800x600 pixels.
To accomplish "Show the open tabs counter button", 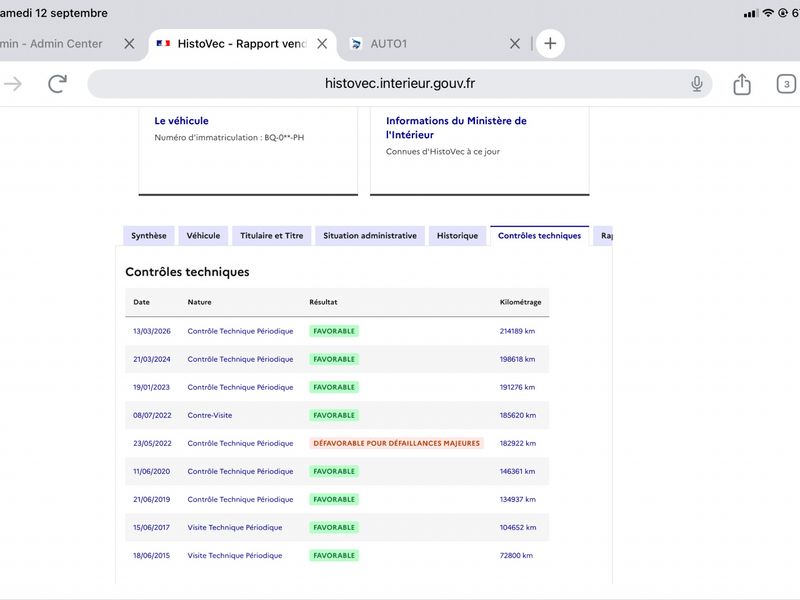I will [786, 84].
